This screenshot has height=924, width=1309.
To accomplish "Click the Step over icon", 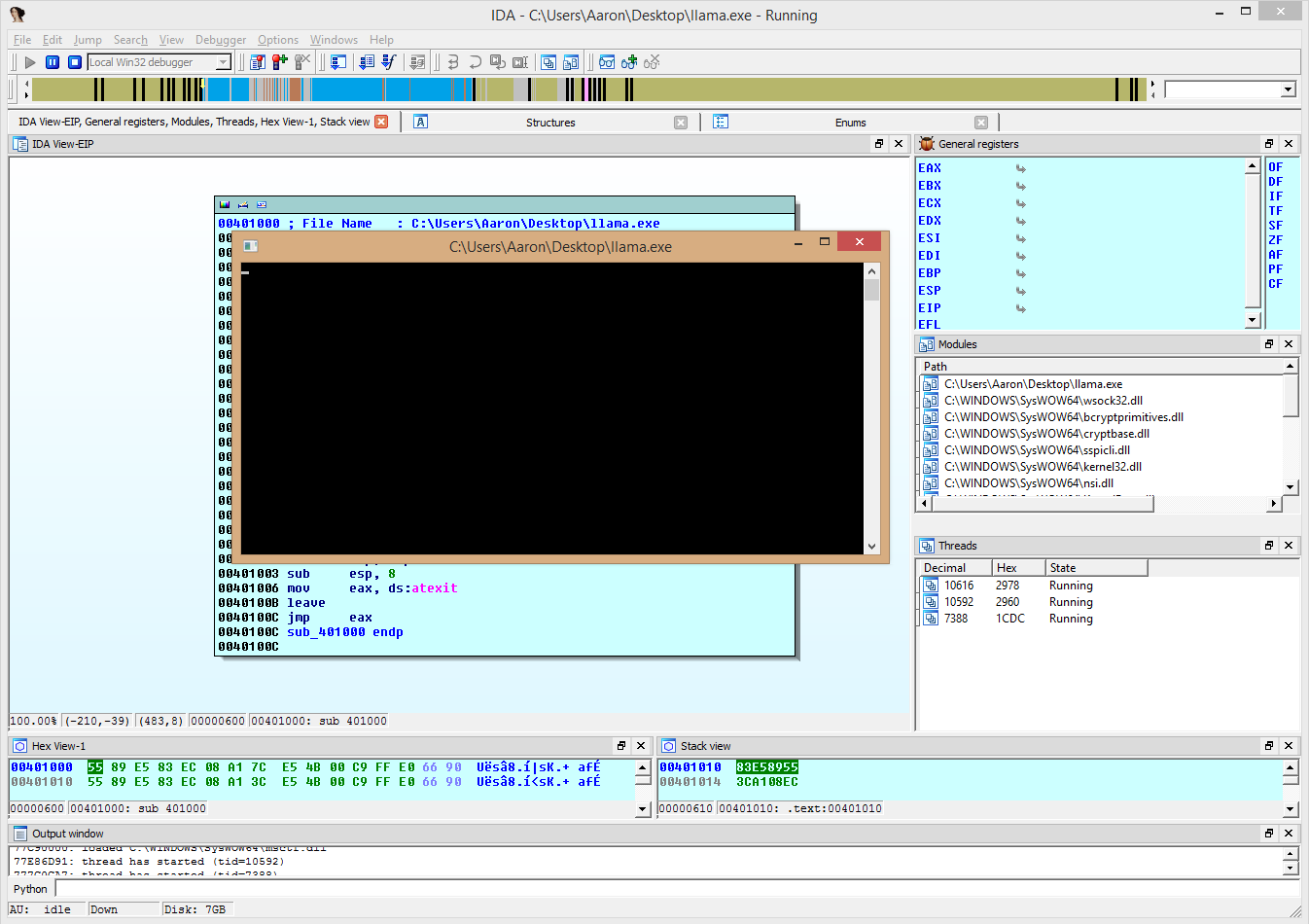I will pyautogui.click(x=475, y=62).
